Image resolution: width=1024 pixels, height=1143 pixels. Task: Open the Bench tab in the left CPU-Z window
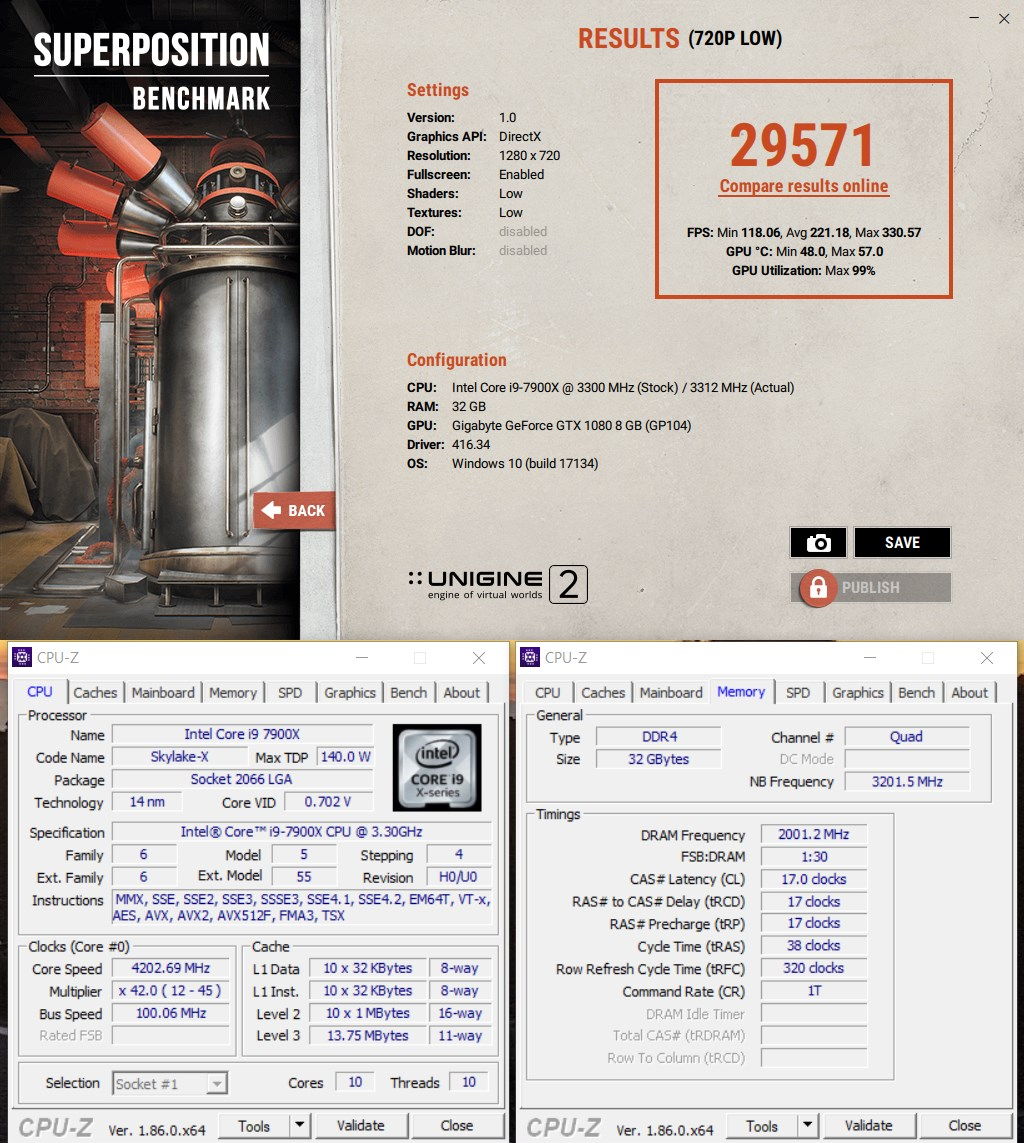408,693
